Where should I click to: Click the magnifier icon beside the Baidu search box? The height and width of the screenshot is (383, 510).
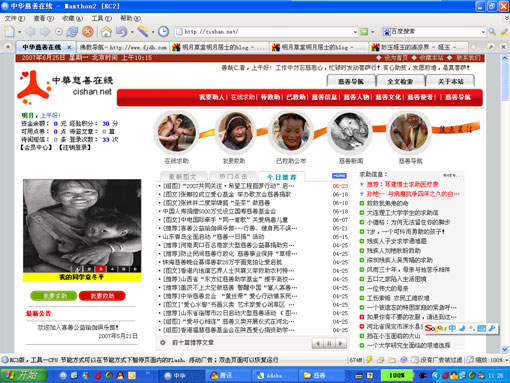[x=492, y=32]
